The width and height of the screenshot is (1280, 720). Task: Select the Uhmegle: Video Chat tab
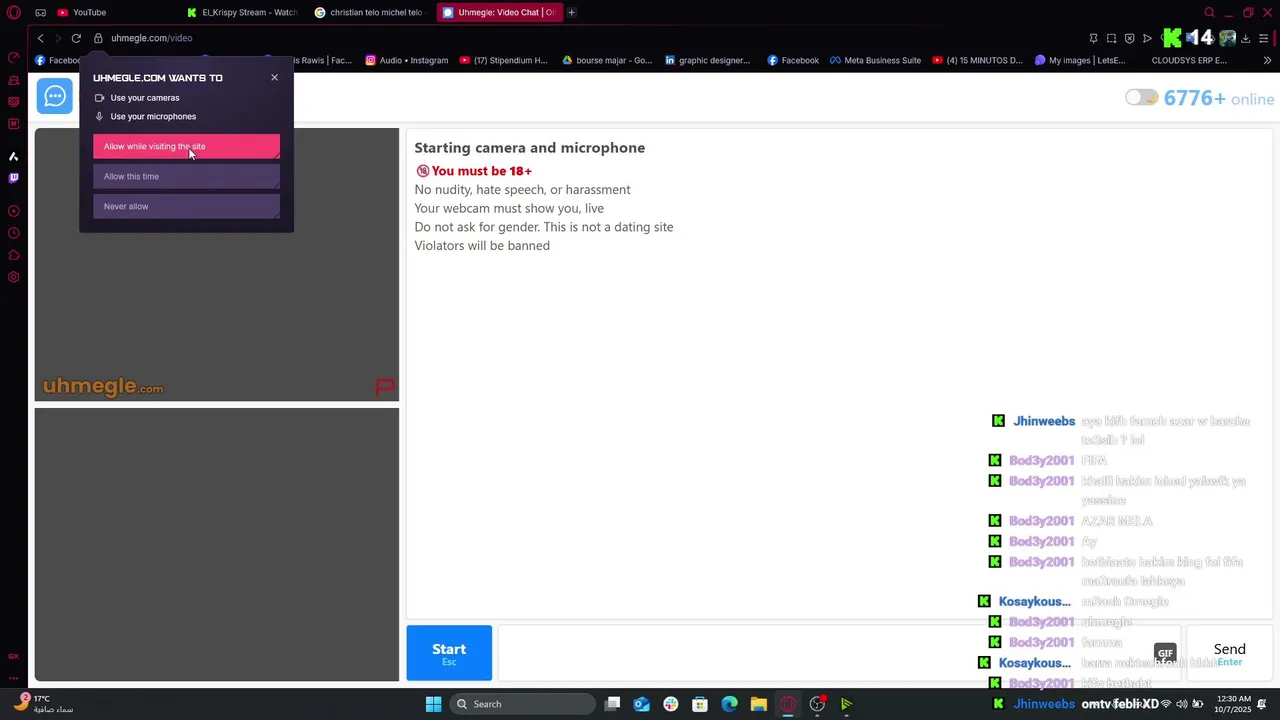coord(500,12)
